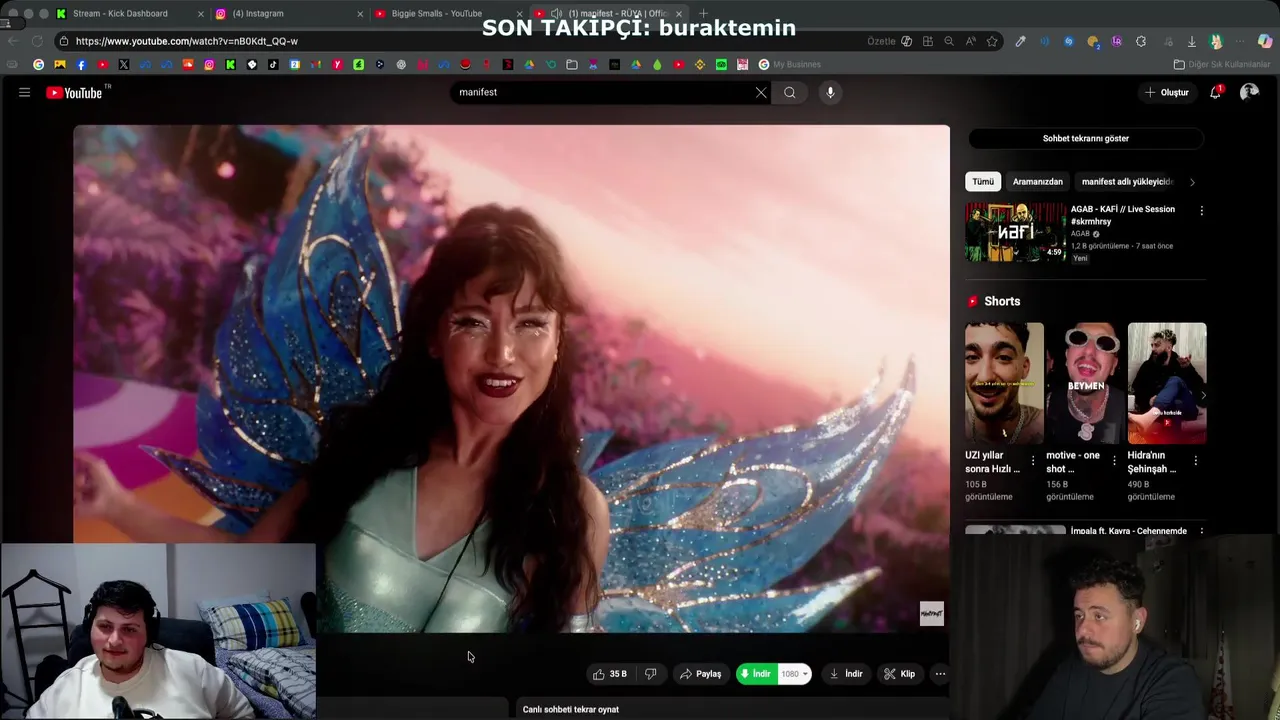Open the account avatar menu
The height and width of the screenshot is (720, 1280).
[x=1249, y=92]
